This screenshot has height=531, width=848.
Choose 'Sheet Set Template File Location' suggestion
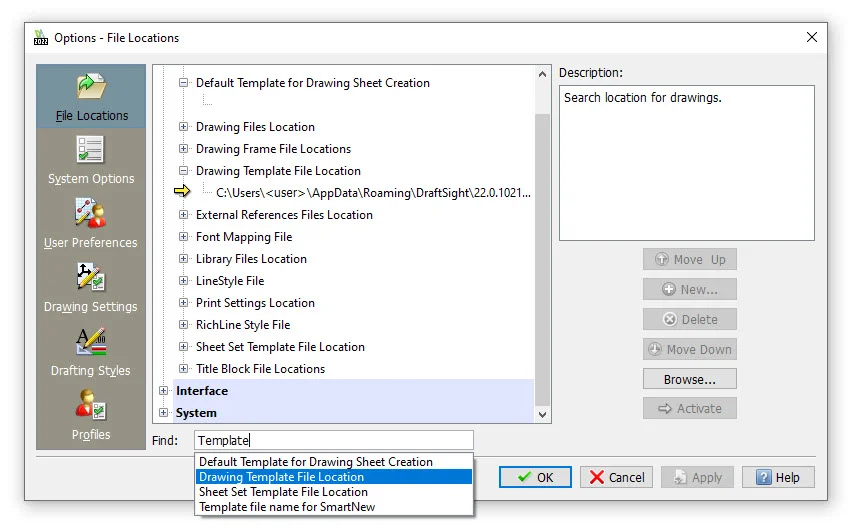click(x=283, y=492)
